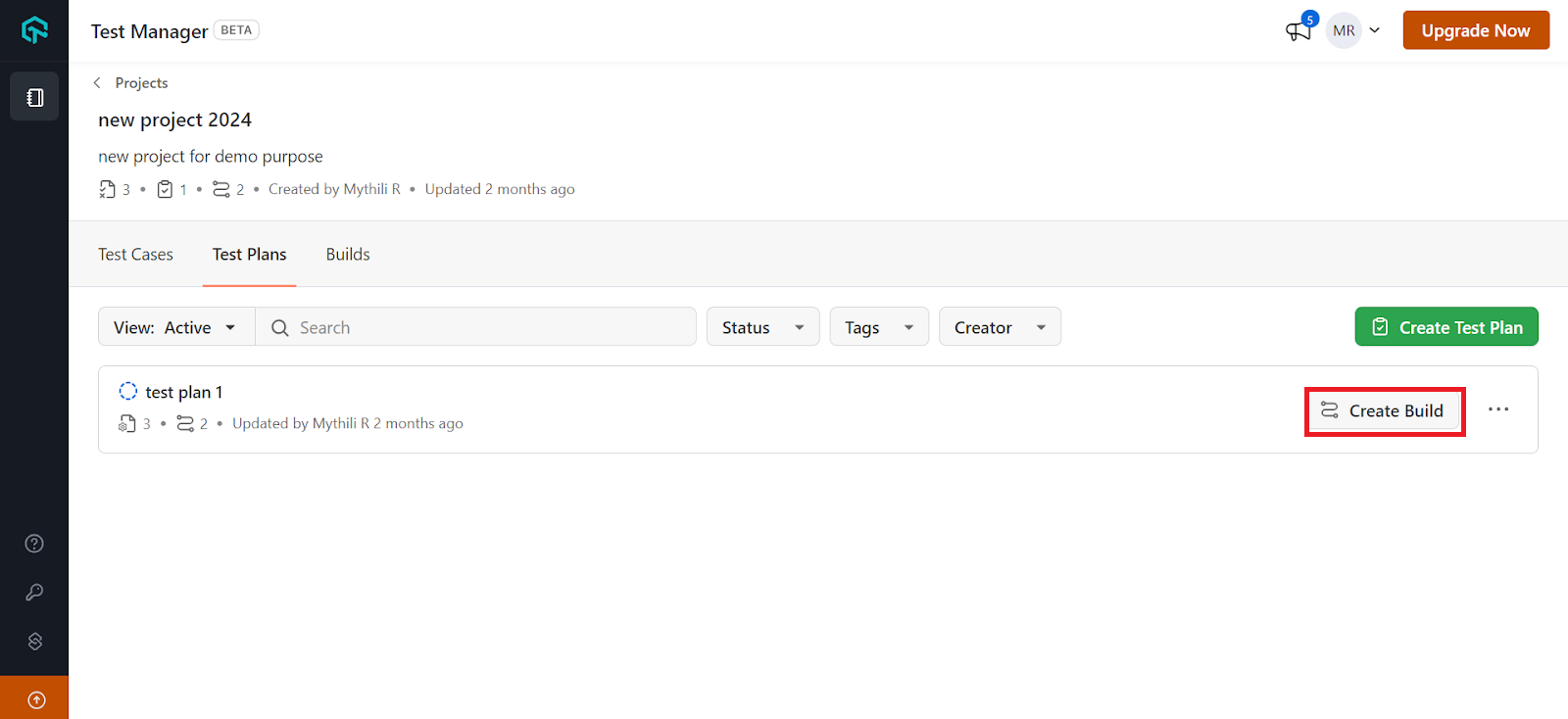
Task: Open the Status filter dropdown
Action: [762, 327]
